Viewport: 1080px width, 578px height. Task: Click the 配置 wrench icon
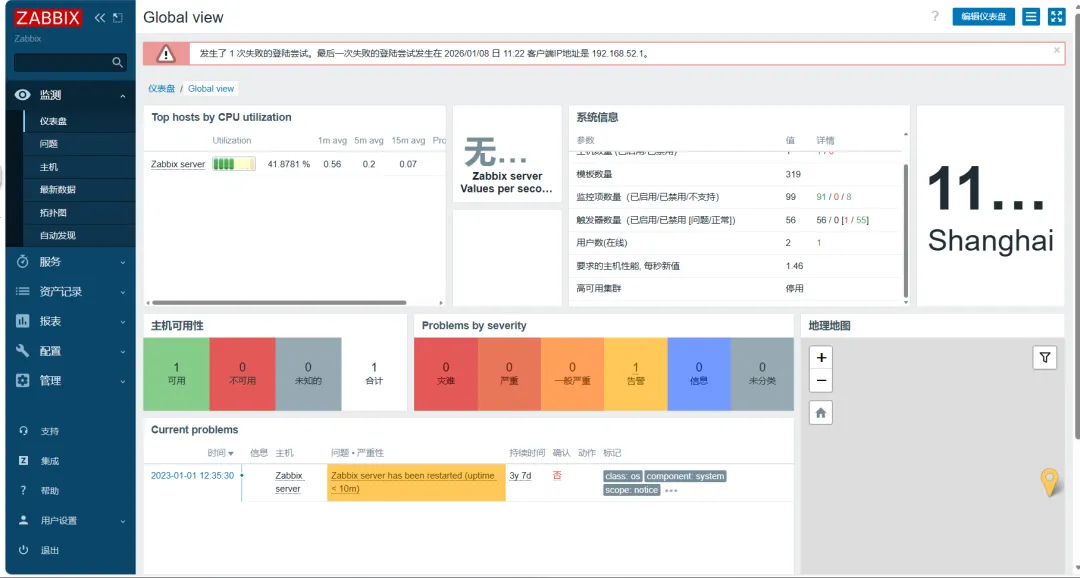click(23, 351)
